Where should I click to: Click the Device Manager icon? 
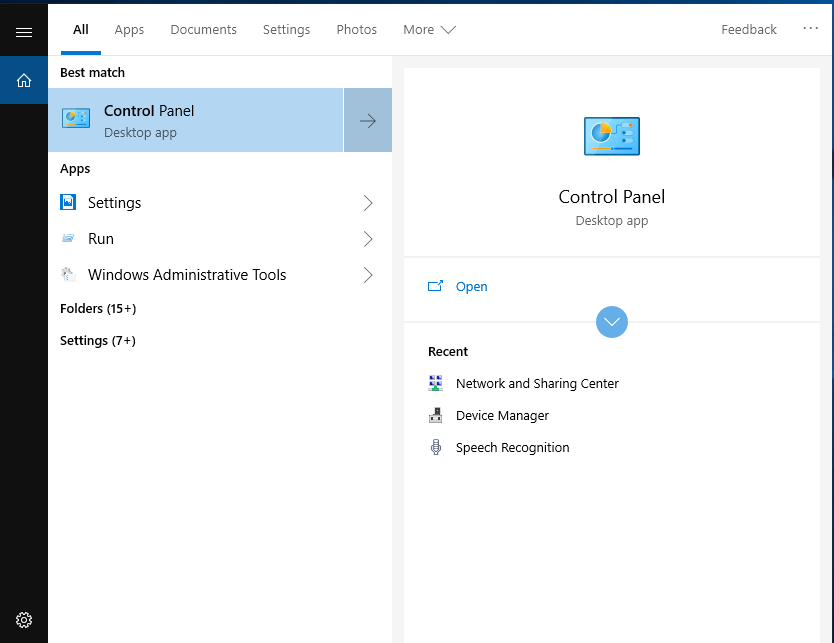coord(436,415)
